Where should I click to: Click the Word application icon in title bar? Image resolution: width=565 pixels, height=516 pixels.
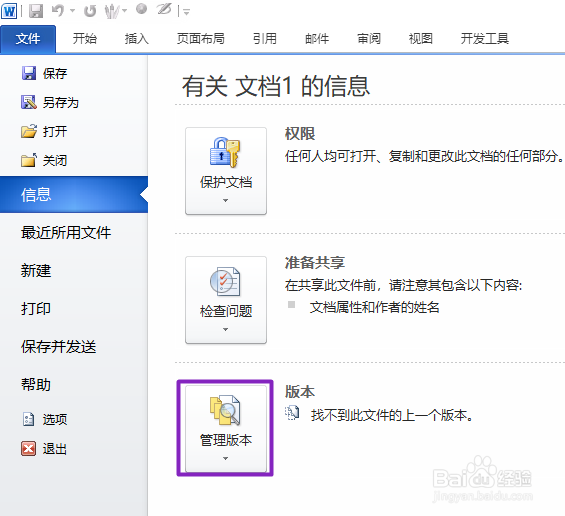pos(9,11)
